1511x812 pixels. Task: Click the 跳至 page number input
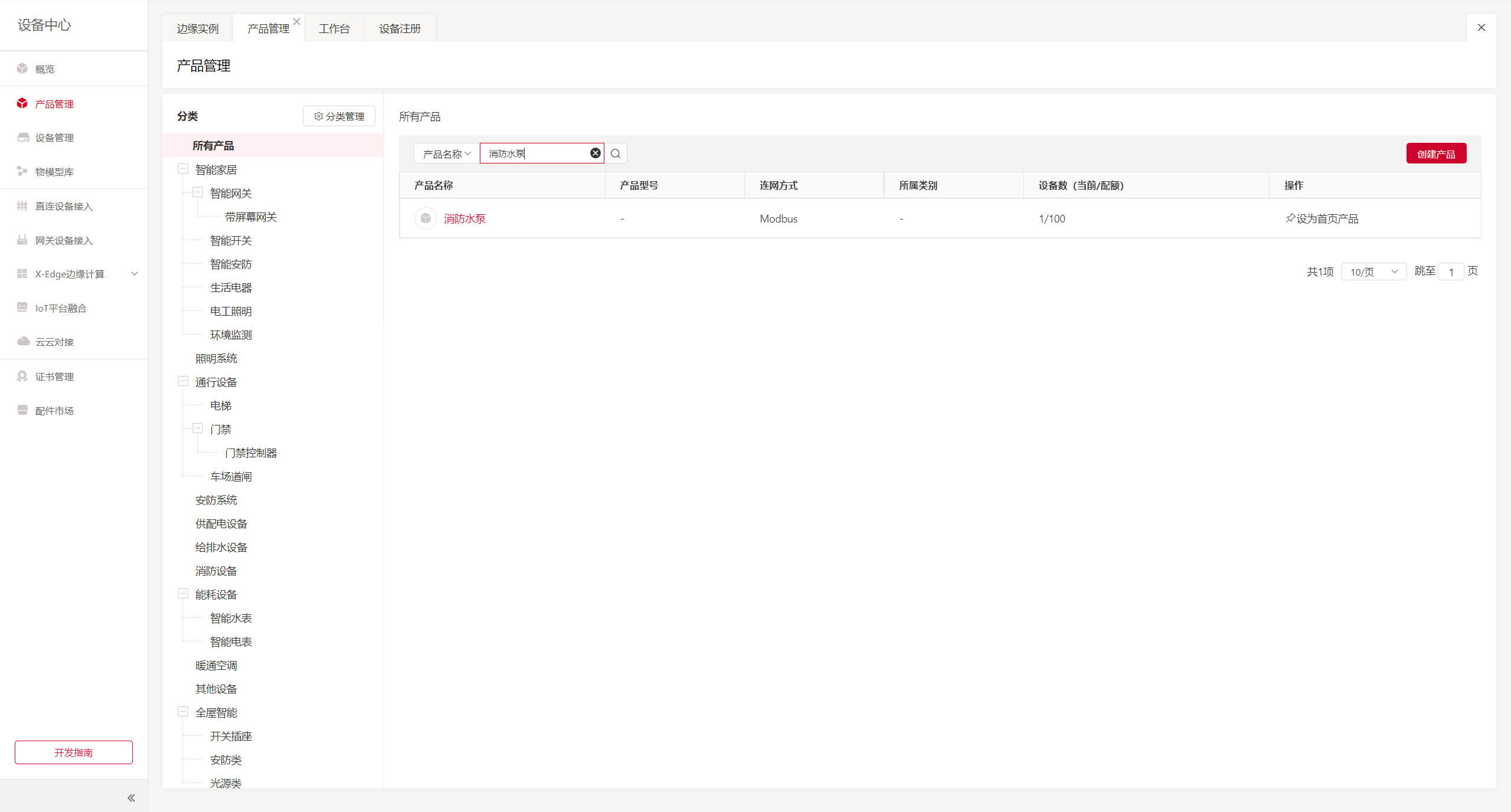click(1451, 271)
